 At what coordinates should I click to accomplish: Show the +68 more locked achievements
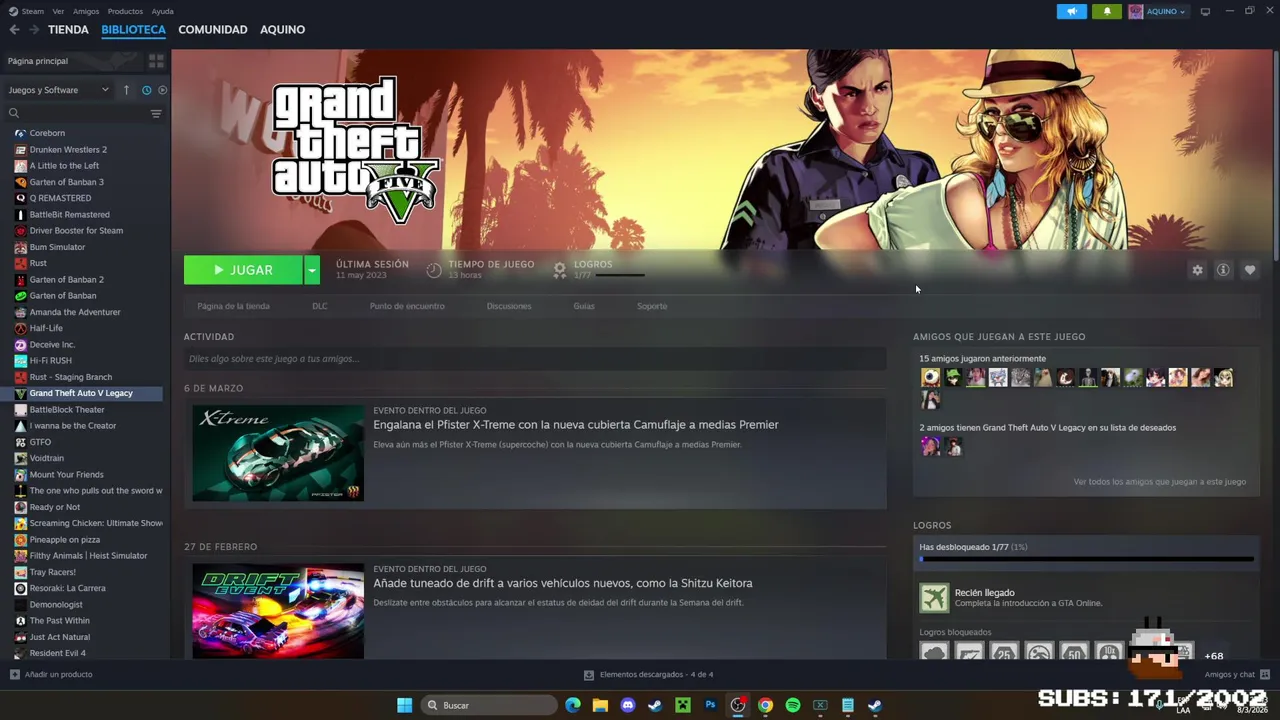[x=1214, y=656]
